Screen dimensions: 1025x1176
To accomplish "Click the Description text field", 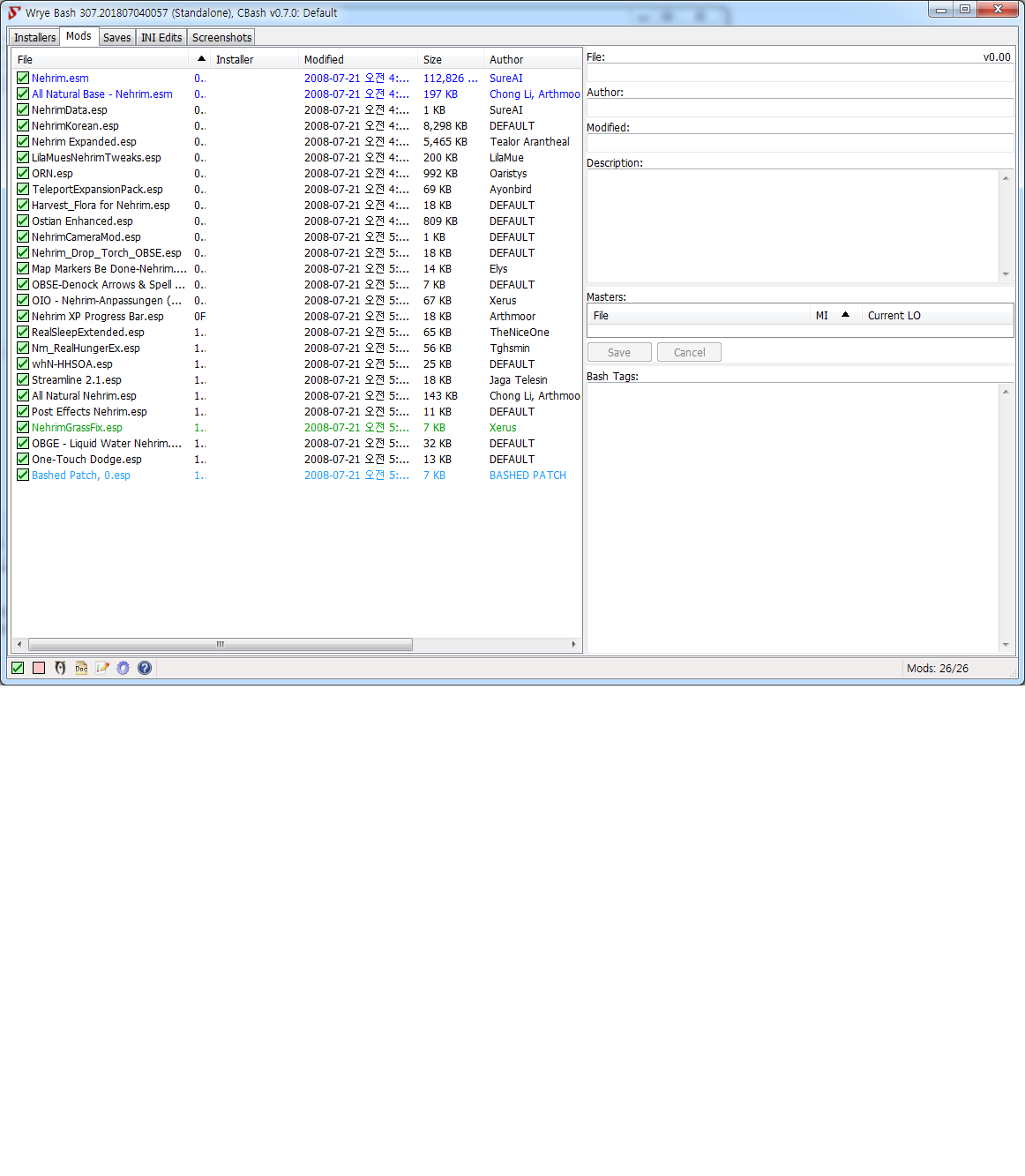I will click(x=792, y=226).
